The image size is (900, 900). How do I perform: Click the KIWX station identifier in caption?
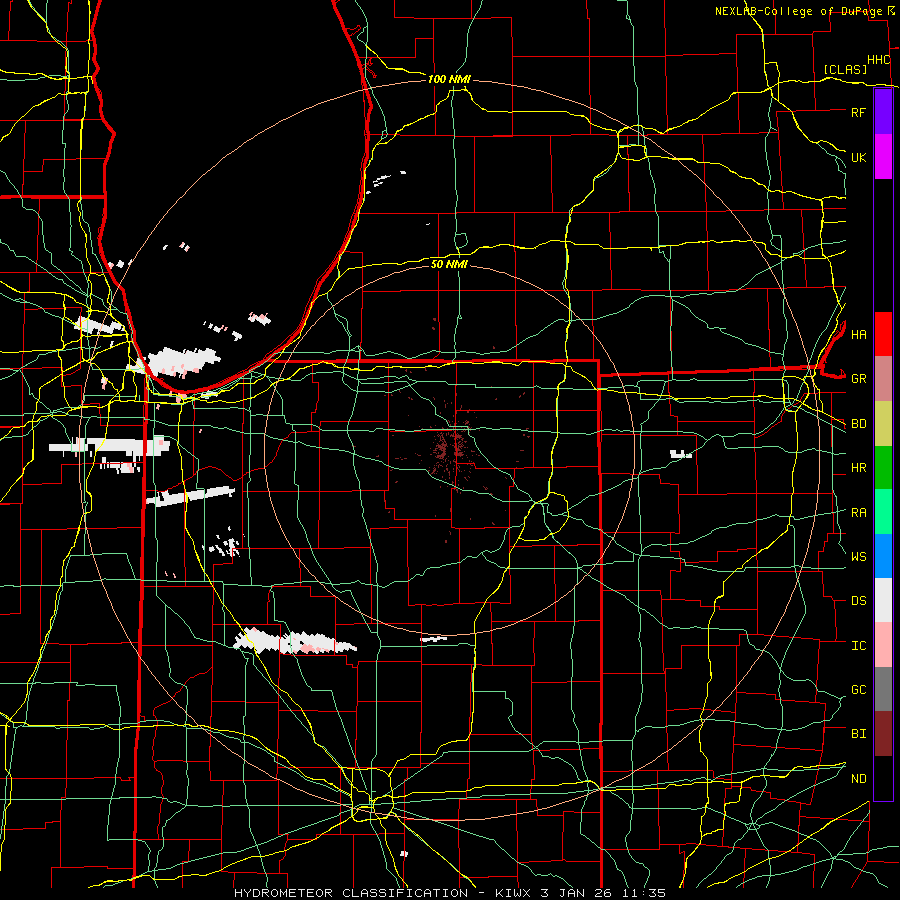[513, 893]
